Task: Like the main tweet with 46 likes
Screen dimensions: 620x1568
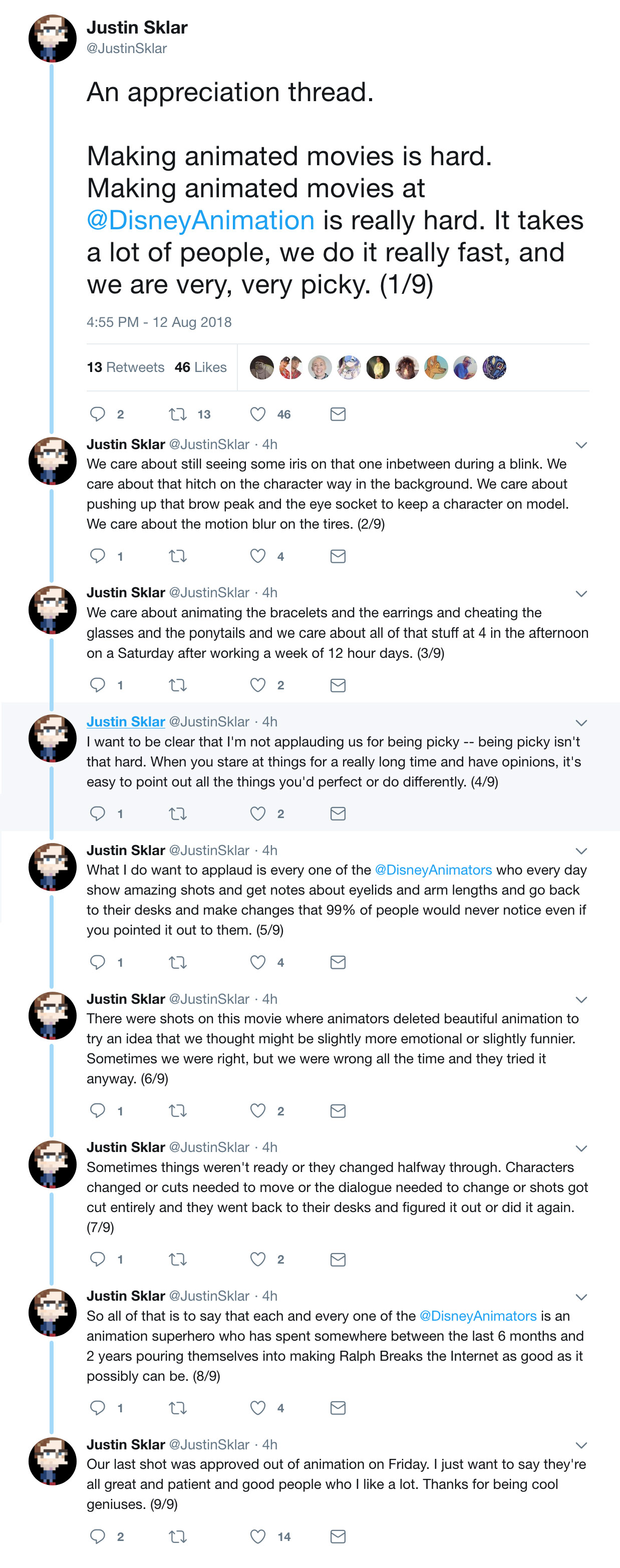Action: 258,414
